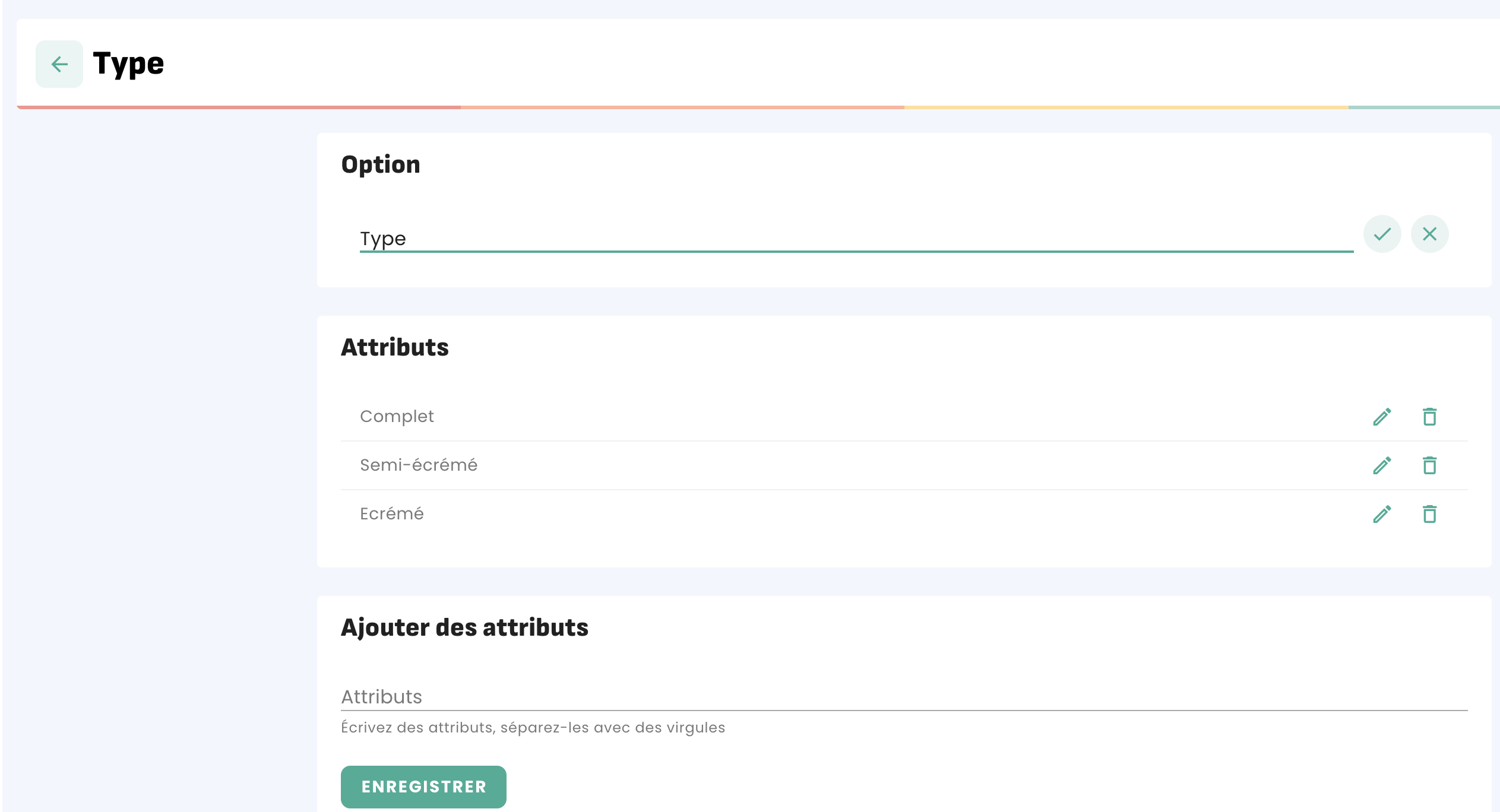1500x812 pixels.
Task: Click the Ajouter des attributs heading
Action: pos(464,628)
